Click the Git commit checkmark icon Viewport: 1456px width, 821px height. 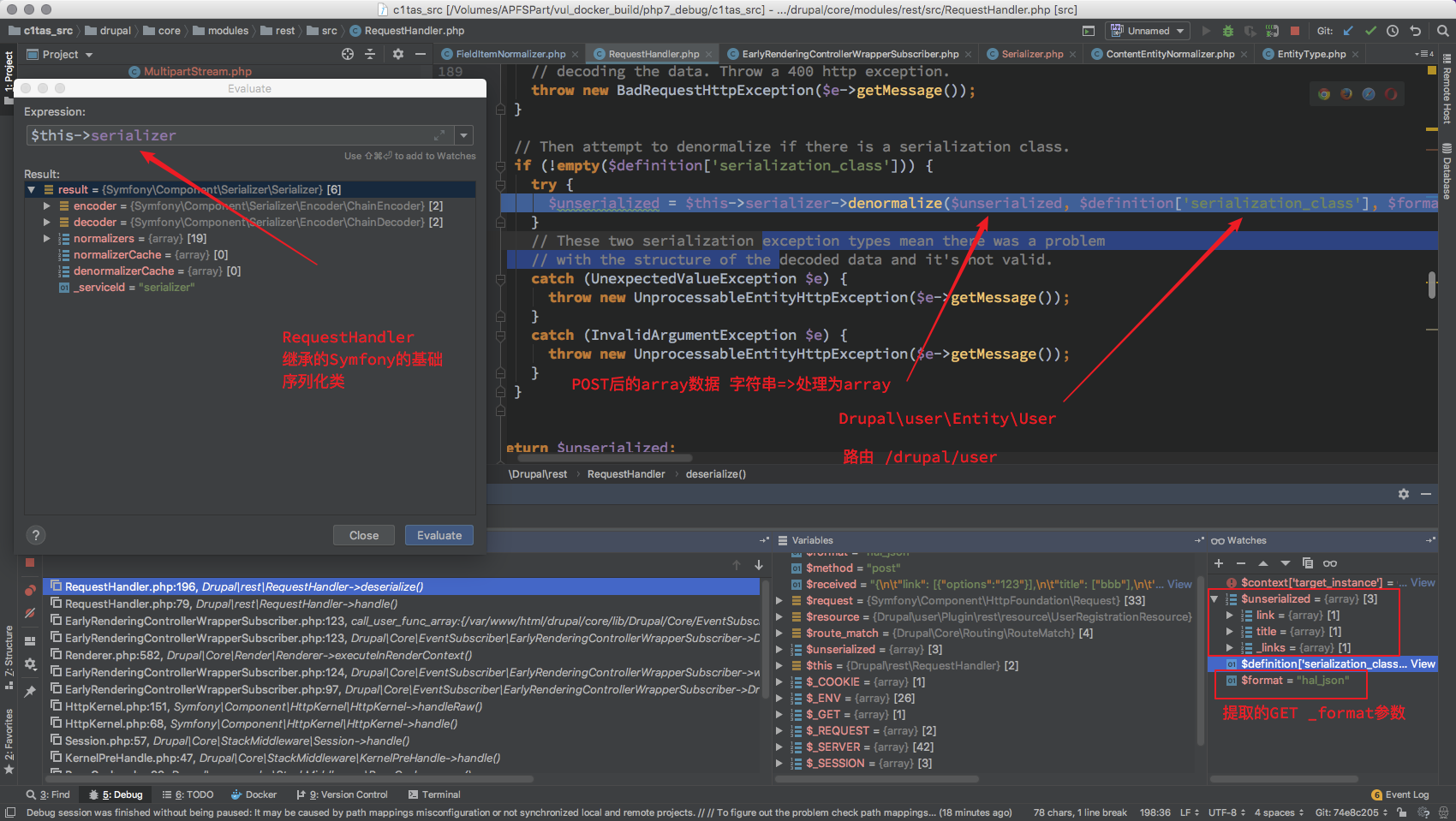(x=1370, y=31)
